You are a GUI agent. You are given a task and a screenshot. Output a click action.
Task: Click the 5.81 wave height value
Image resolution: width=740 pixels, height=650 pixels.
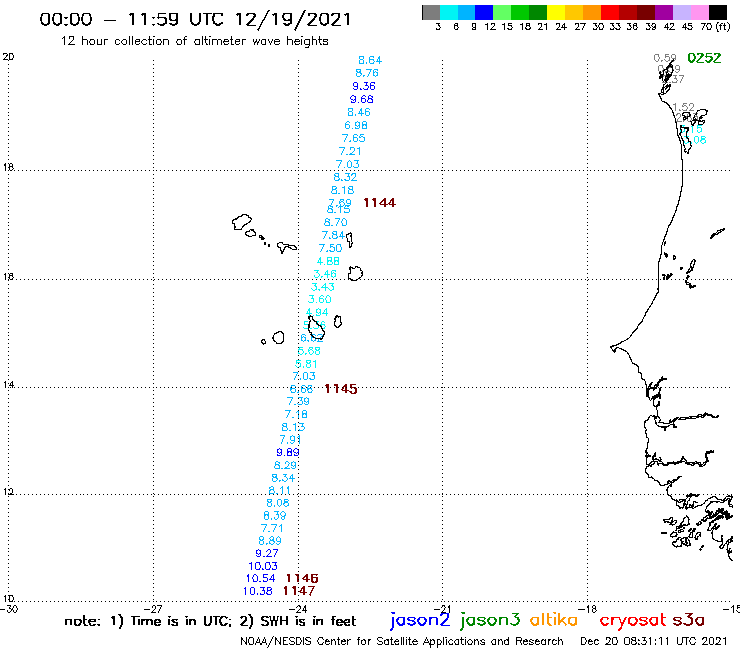click(306, 364)
